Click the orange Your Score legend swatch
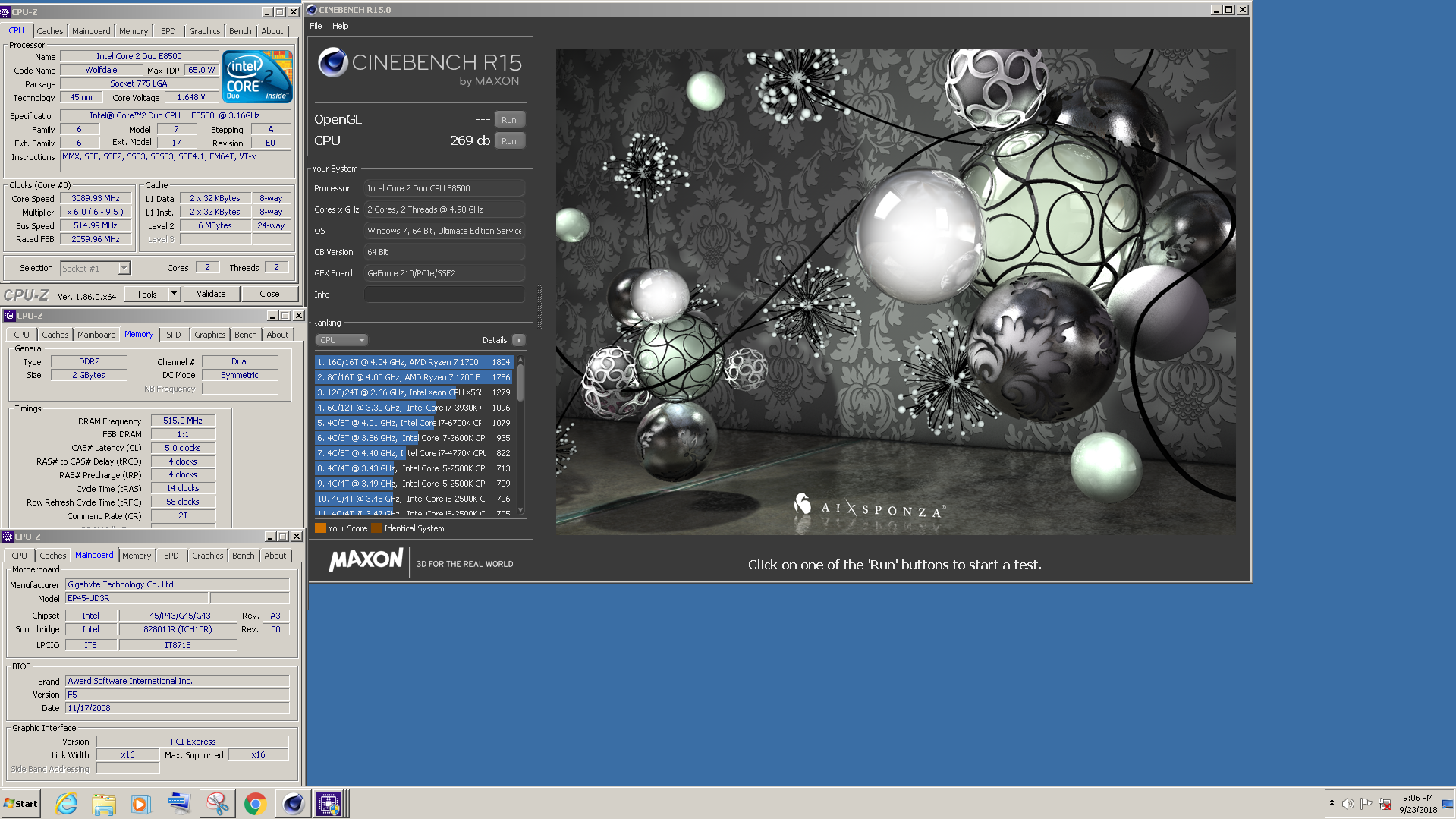The image size is (1456, 819). (320, 528)
